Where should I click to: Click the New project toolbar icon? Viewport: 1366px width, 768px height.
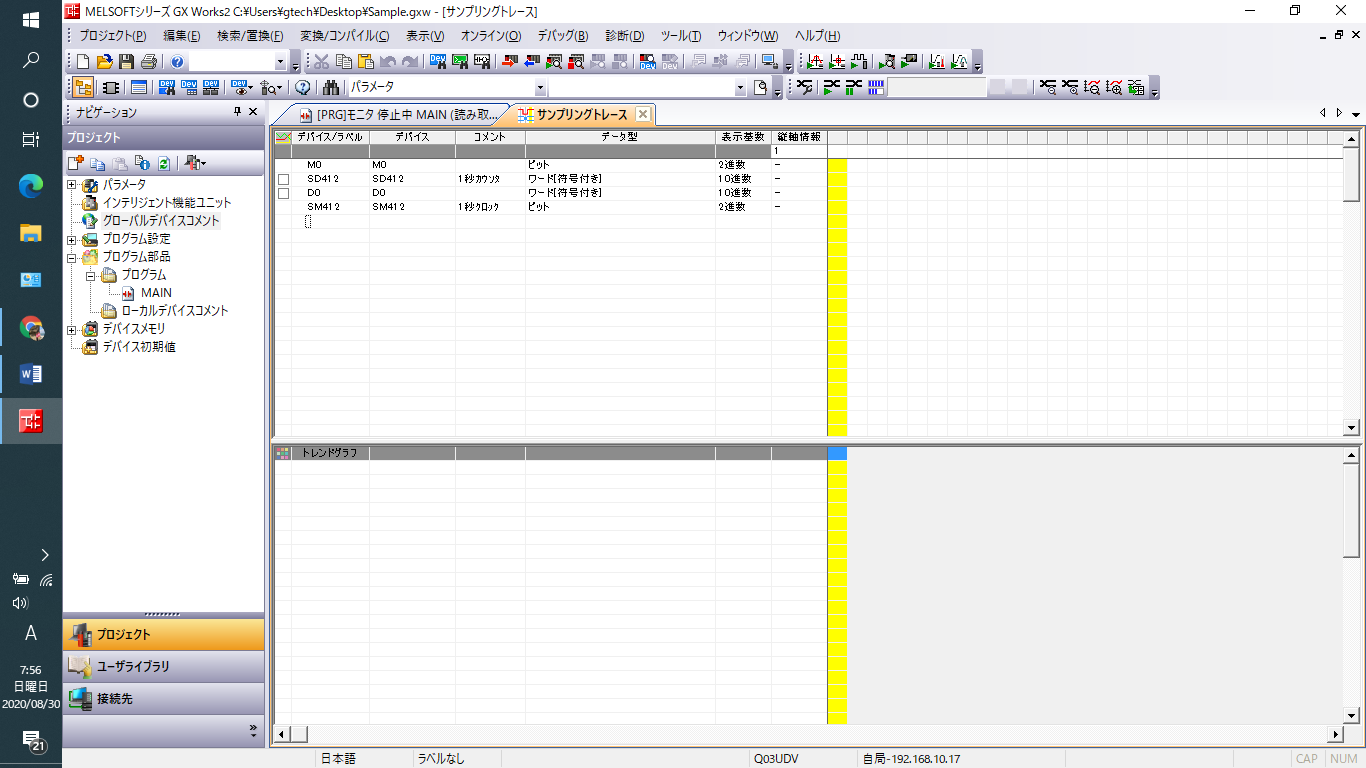(x=84, y=61)
